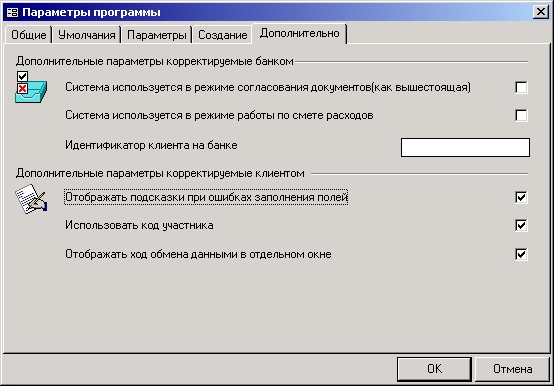Select the Параметры tab

[157, 35]
